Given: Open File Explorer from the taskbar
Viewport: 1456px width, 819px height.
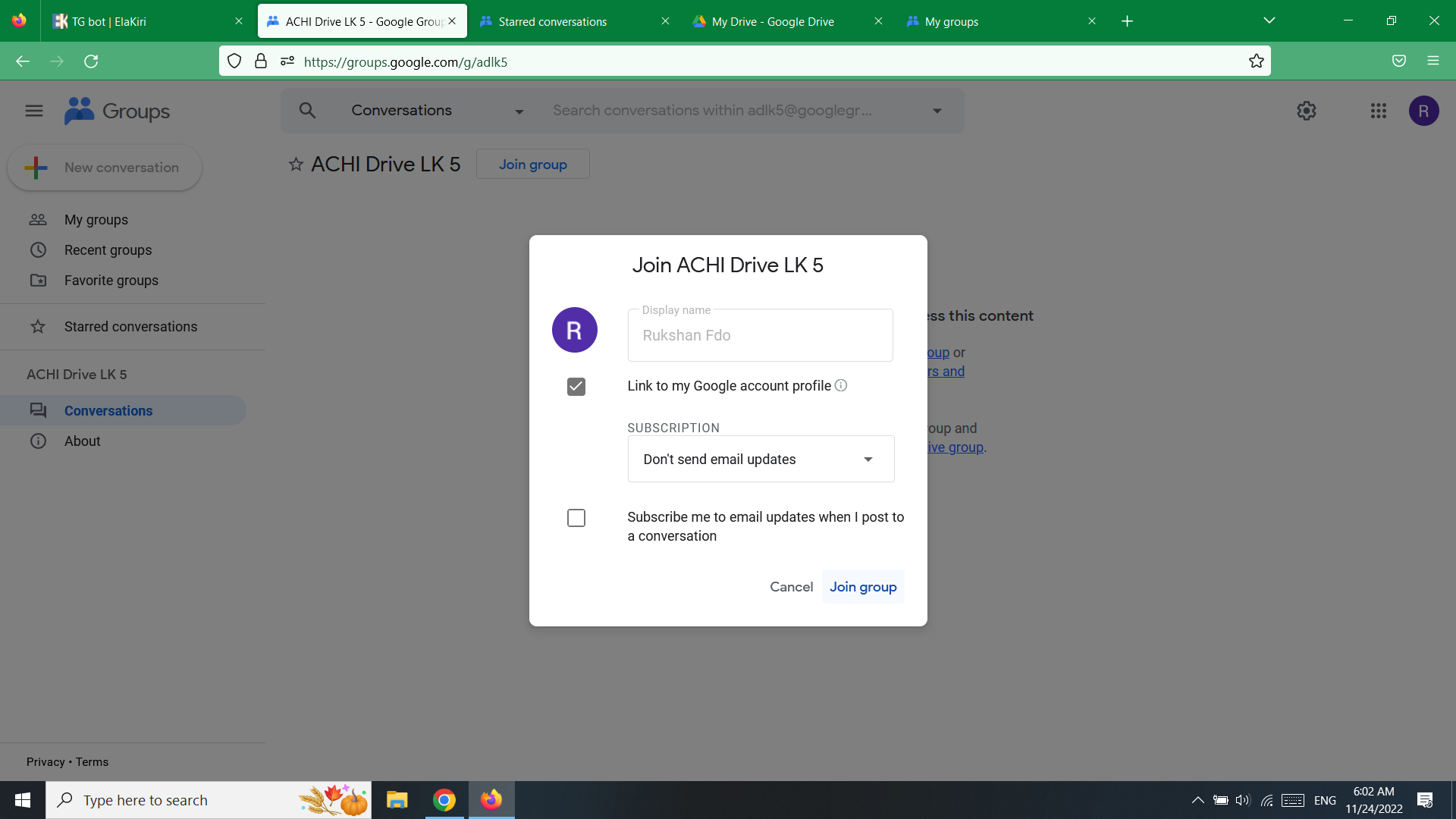Looking at the screenshot, I should (x=397, y=800).
